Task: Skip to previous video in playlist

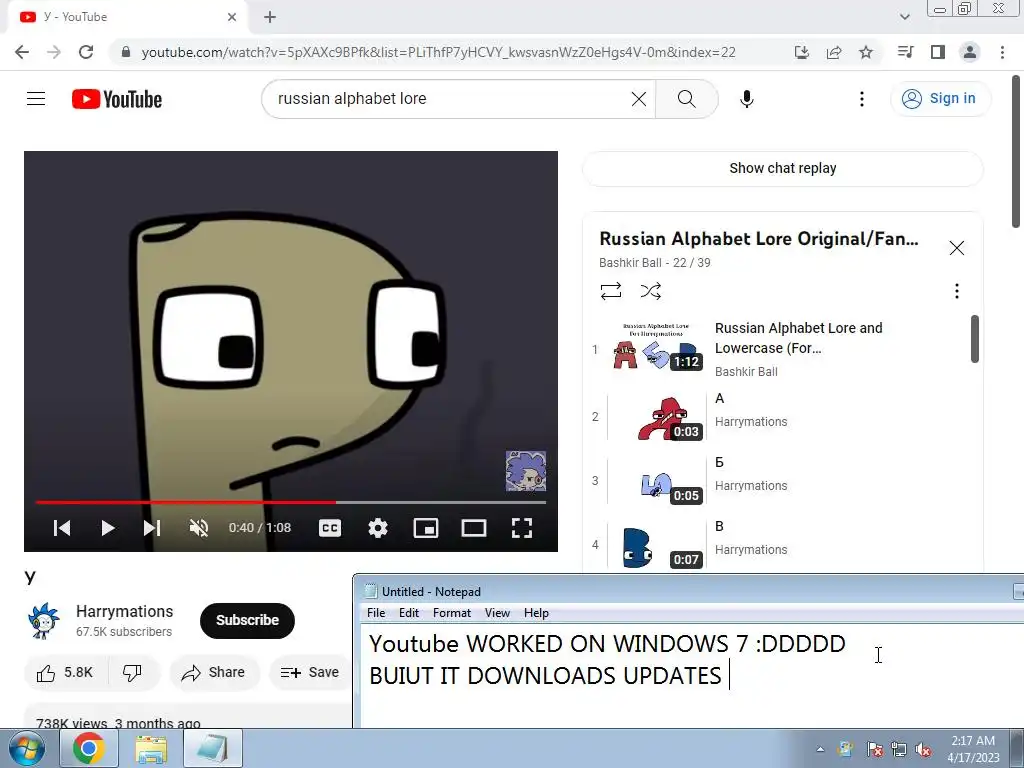Action: (x=62, y=528)
